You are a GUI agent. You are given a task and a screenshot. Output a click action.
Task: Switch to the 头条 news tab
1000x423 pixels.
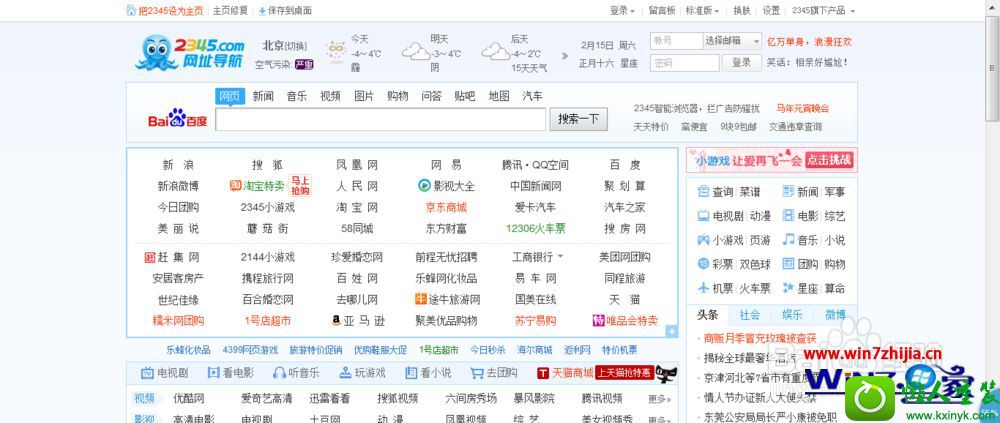(707, 315)
